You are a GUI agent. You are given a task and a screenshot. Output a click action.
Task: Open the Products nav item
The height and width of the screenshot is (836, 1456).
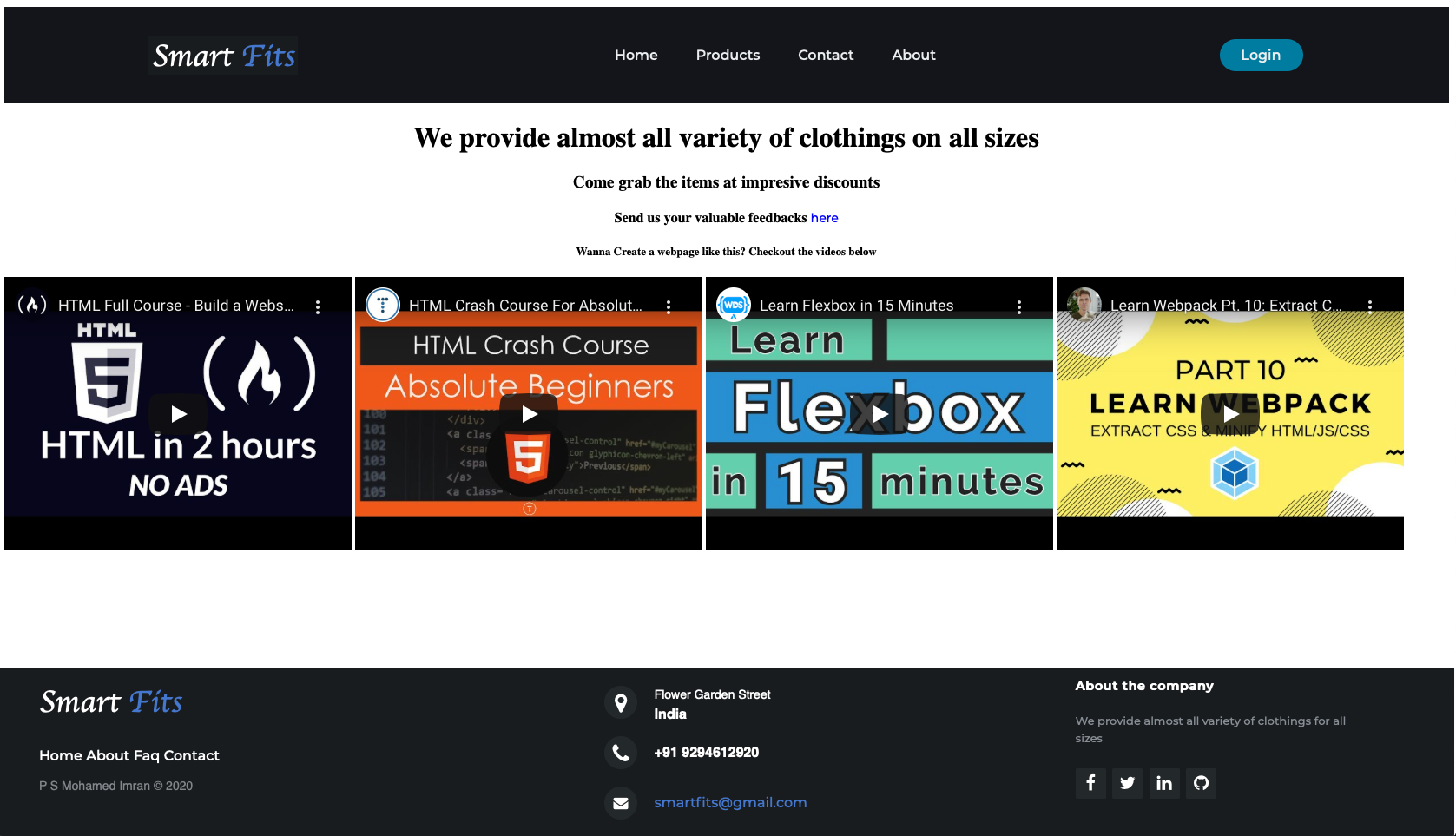(728, 55)
